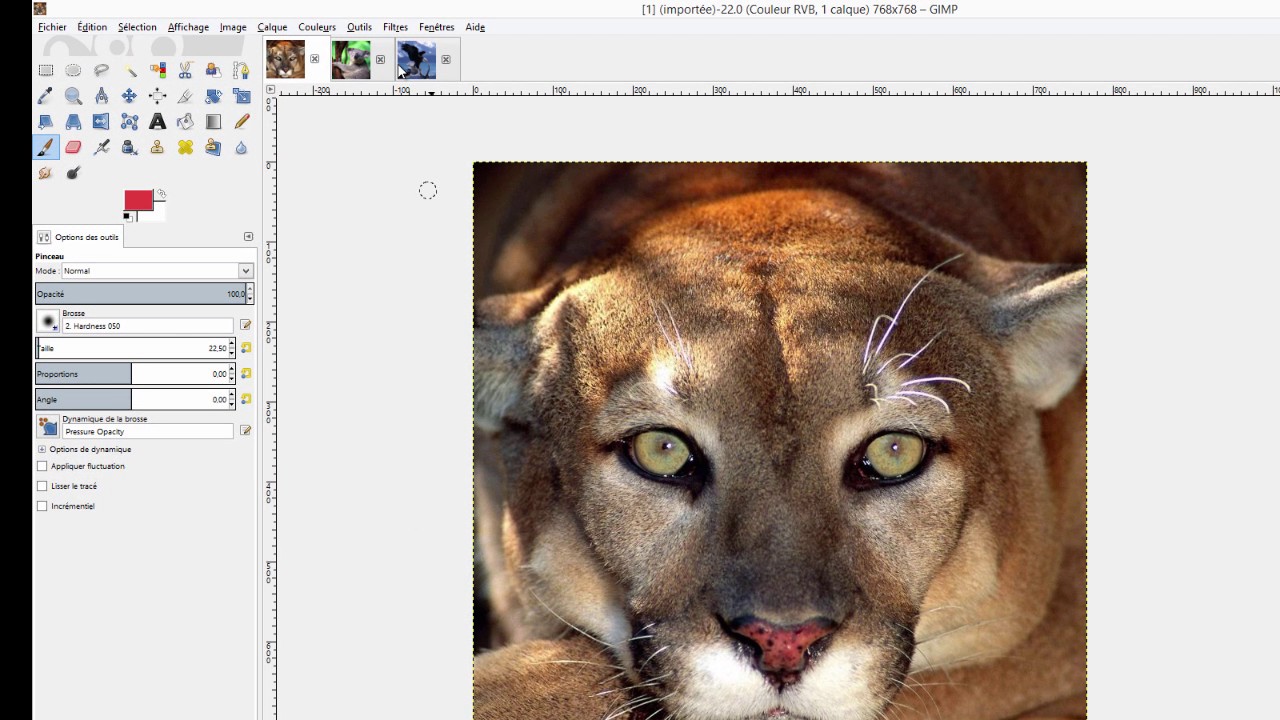Click the active Paintbrush tool
1280x720 pixels.
(45, 148)
